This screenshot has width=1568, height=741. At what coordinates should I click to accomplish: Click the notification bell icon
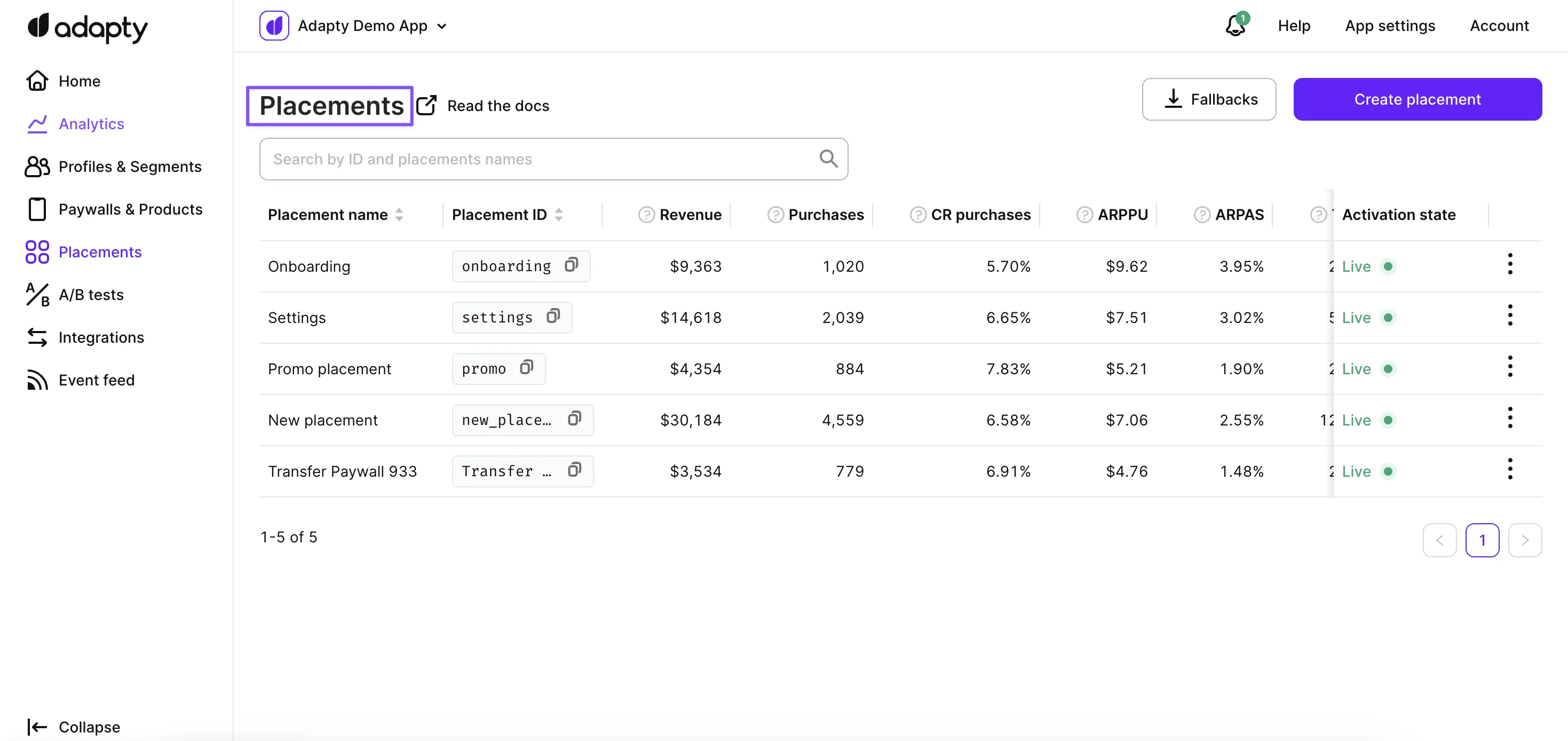[x=1235, y=26]
